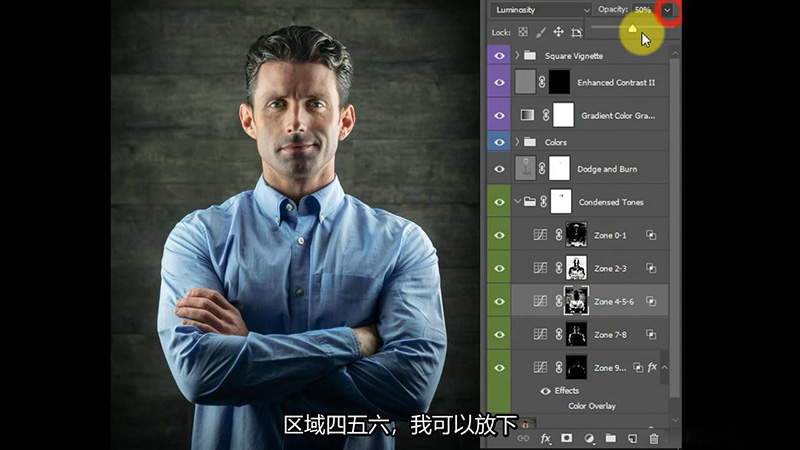Click the curves adjustment icon on Zone 7-8
The height and width of the screenshot is (450, 800).
pyautogui.click(x=540, y=334)
